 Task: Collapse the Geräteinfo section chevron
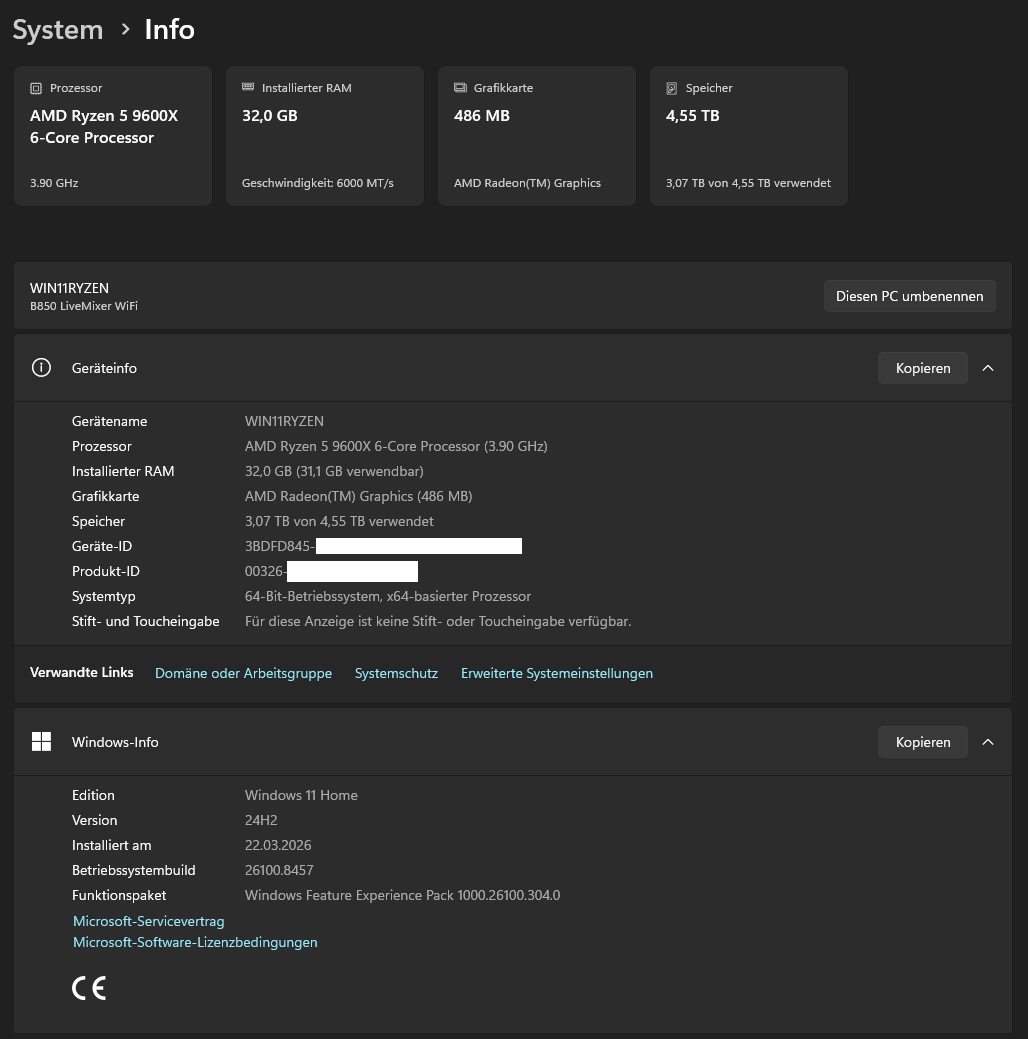(x=988, y=368)
